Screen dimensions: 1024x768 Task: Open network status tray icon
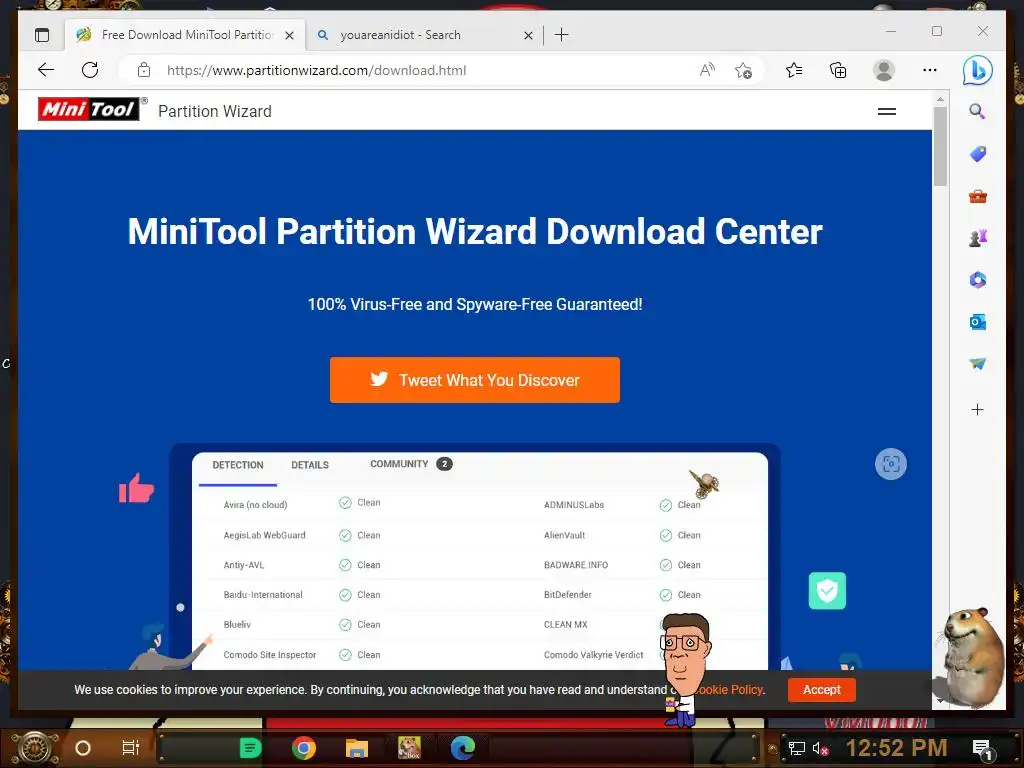tap(796, 748)
